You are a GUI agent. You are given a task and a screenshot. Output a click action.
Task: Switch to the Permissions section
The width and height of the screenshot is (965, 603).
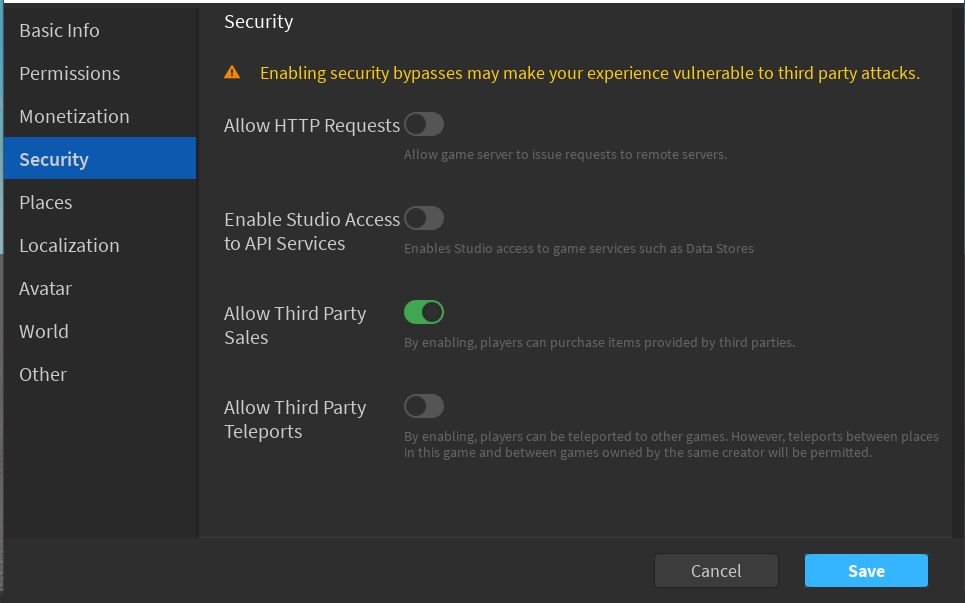pos(69,73)
